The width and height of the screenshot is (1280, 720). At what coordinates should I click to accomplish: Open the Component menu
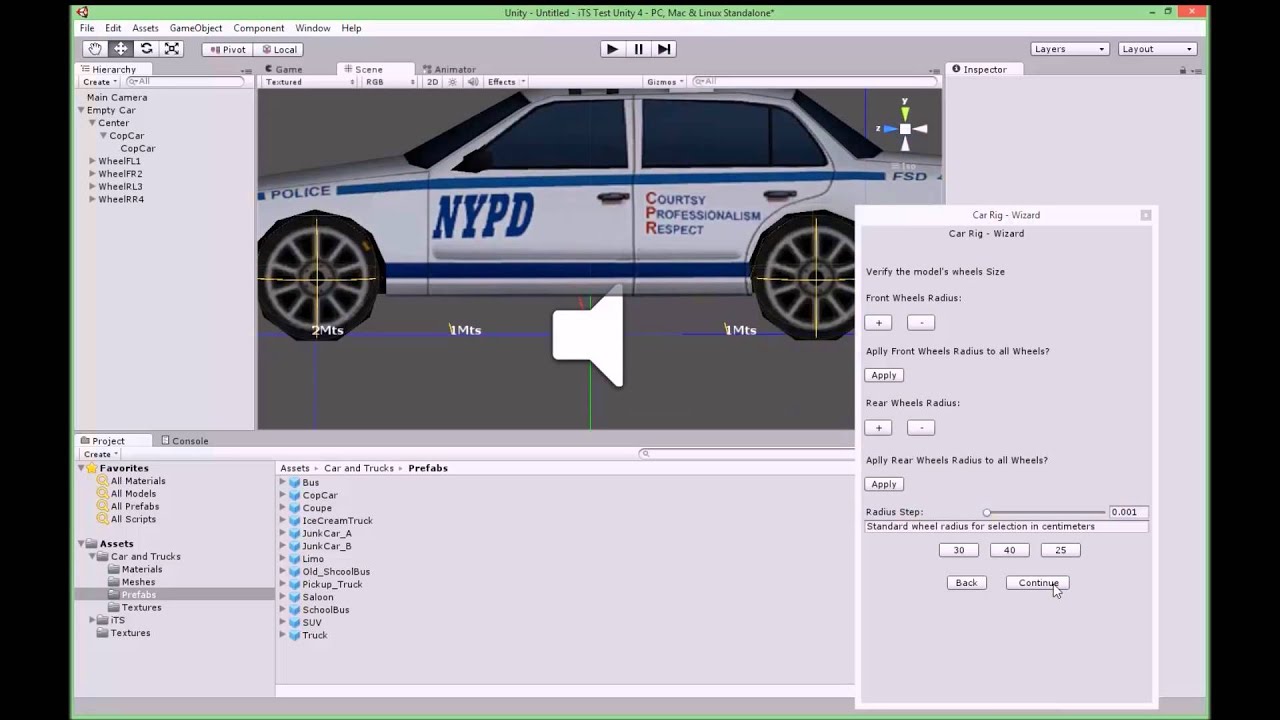pos(259,28)
